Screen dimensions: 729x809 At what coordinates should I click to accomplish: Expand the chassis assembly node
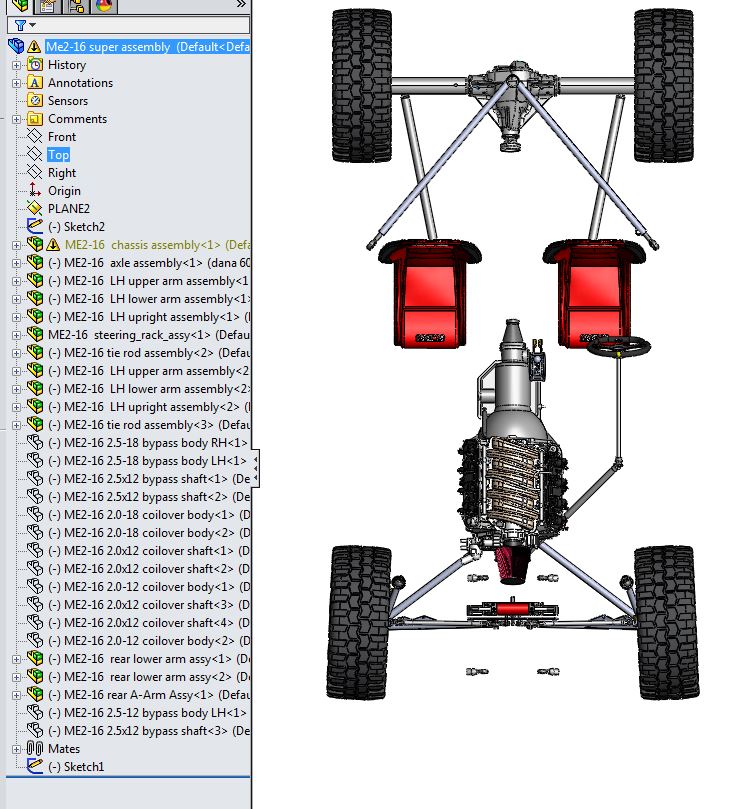[16, 245]
